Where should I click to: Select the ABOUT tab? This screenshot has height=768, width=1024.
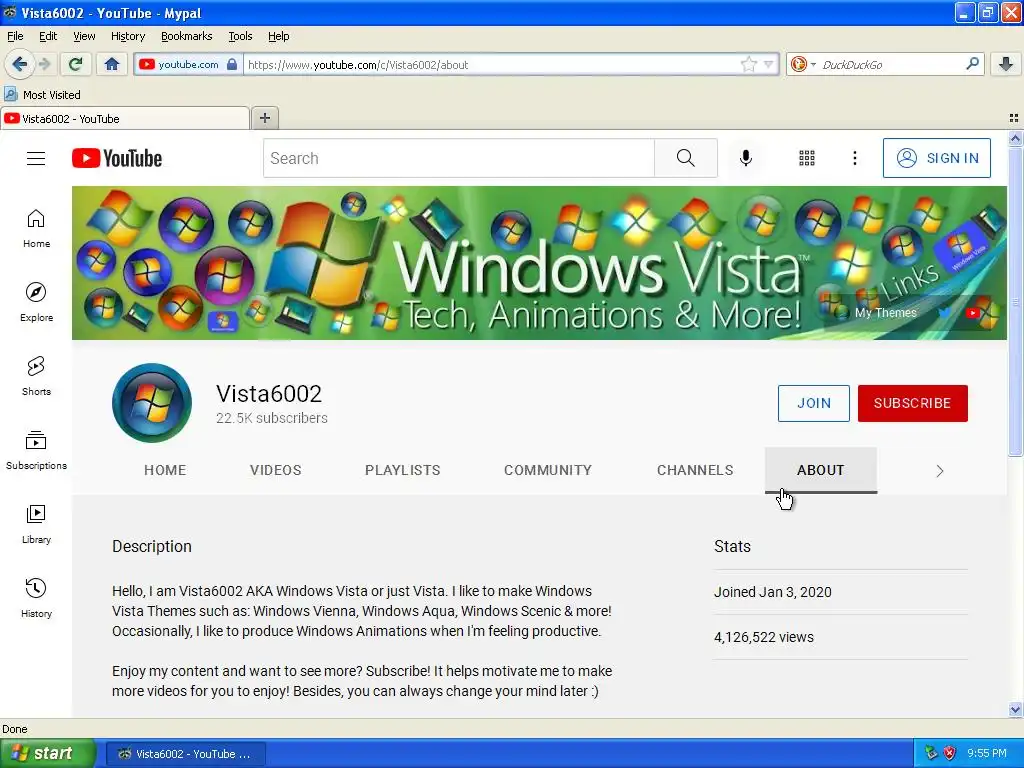(x=821, y=470)
